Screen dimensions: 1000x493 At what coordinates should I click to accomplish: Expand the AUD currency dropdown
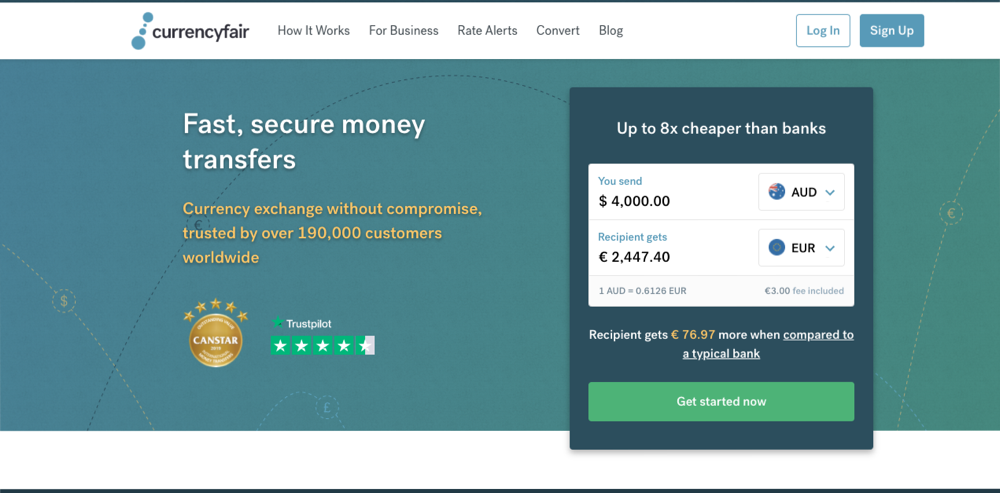pyautogui.click(x=829, y=192)
